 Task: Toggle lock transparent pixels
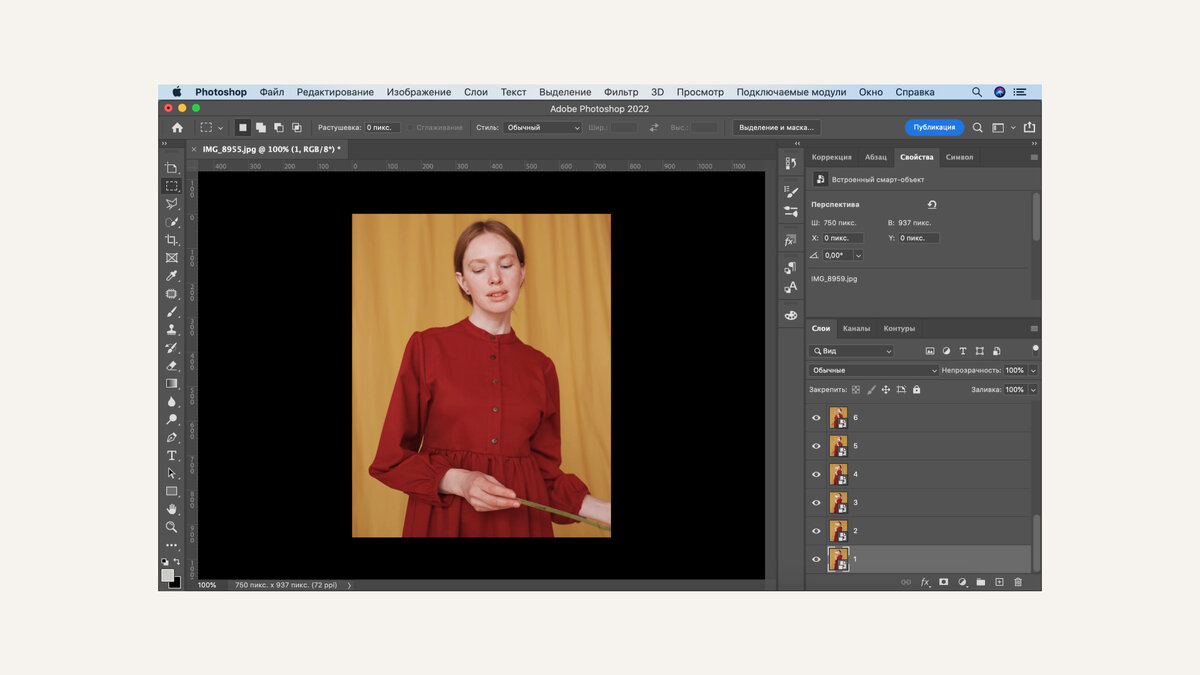(x=856, y=390)
